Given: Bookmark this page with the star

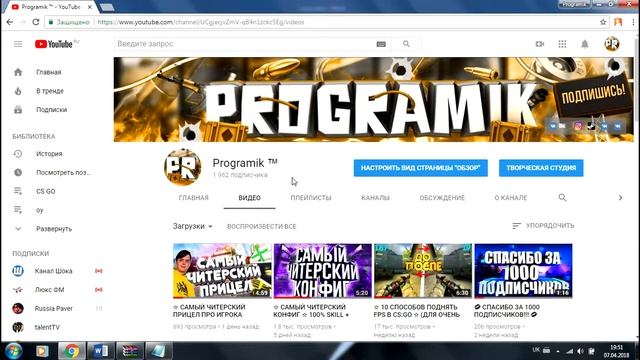Looking at the screenshot, I should click(603, 22).
